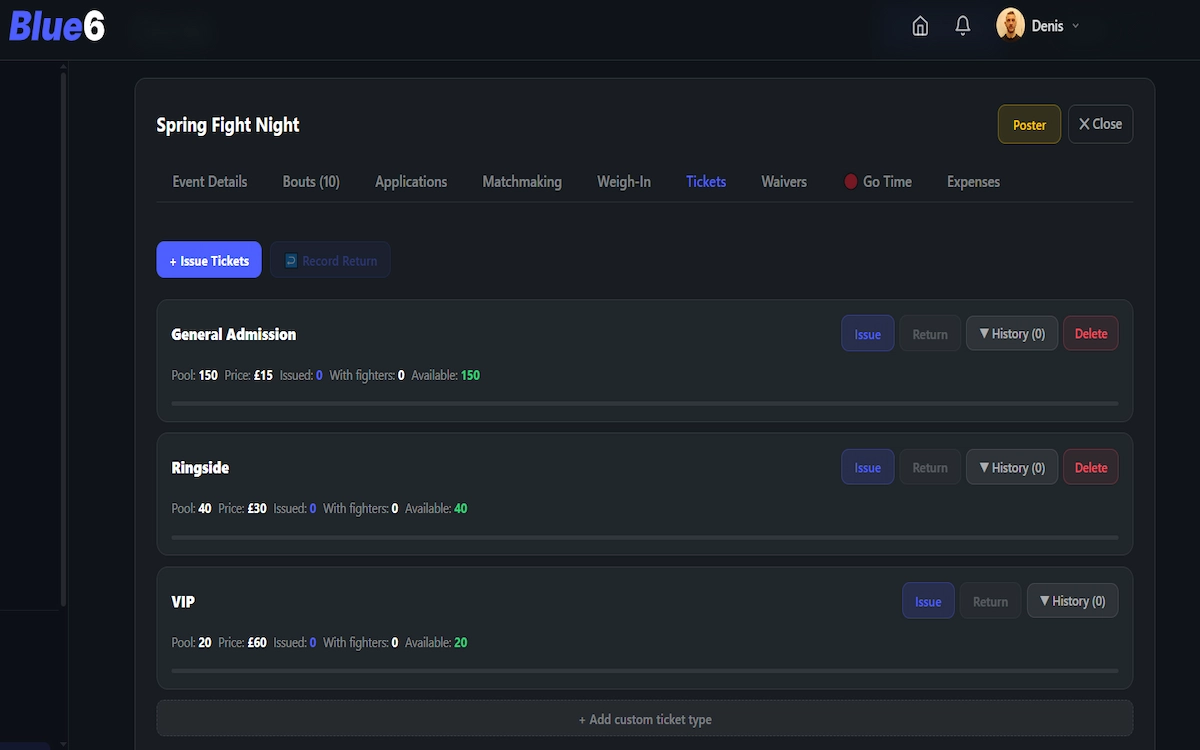Screen dimensions: 1200x750
Task: Add custom ticket type
Action: pos(645,719)
